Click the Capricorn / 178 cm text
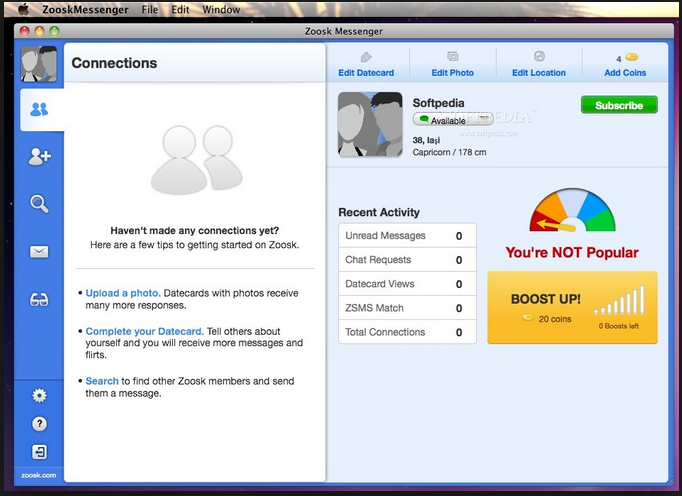682x496 pixels. 449,152
